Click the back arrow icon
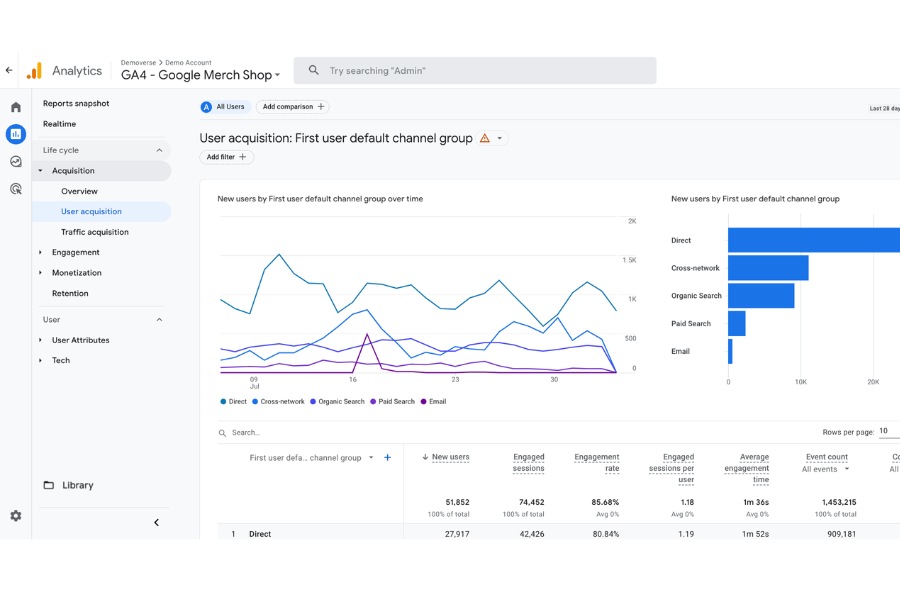Image resolution: width=900 pixels, height=600 pixels. [9, 71]
